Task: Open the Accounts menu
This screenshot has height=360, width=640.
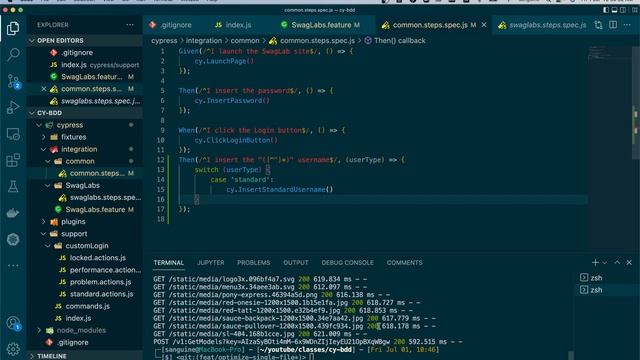Action: (13, 323)
